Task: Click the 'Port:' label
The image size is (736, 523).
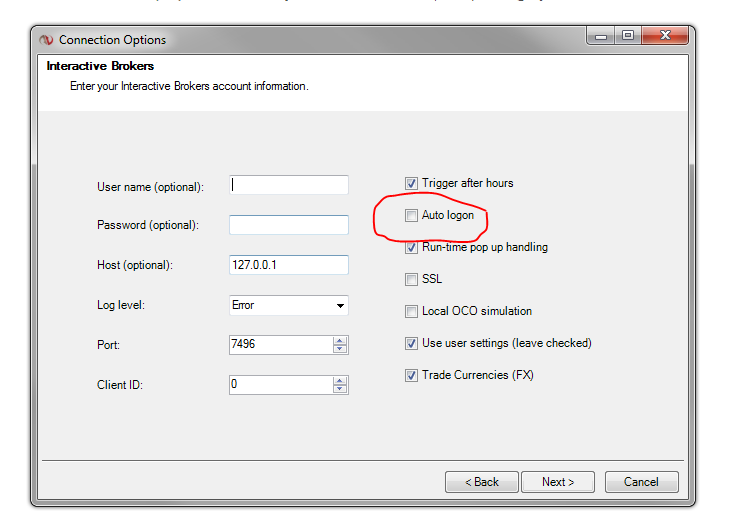Action: pos(108,345)
